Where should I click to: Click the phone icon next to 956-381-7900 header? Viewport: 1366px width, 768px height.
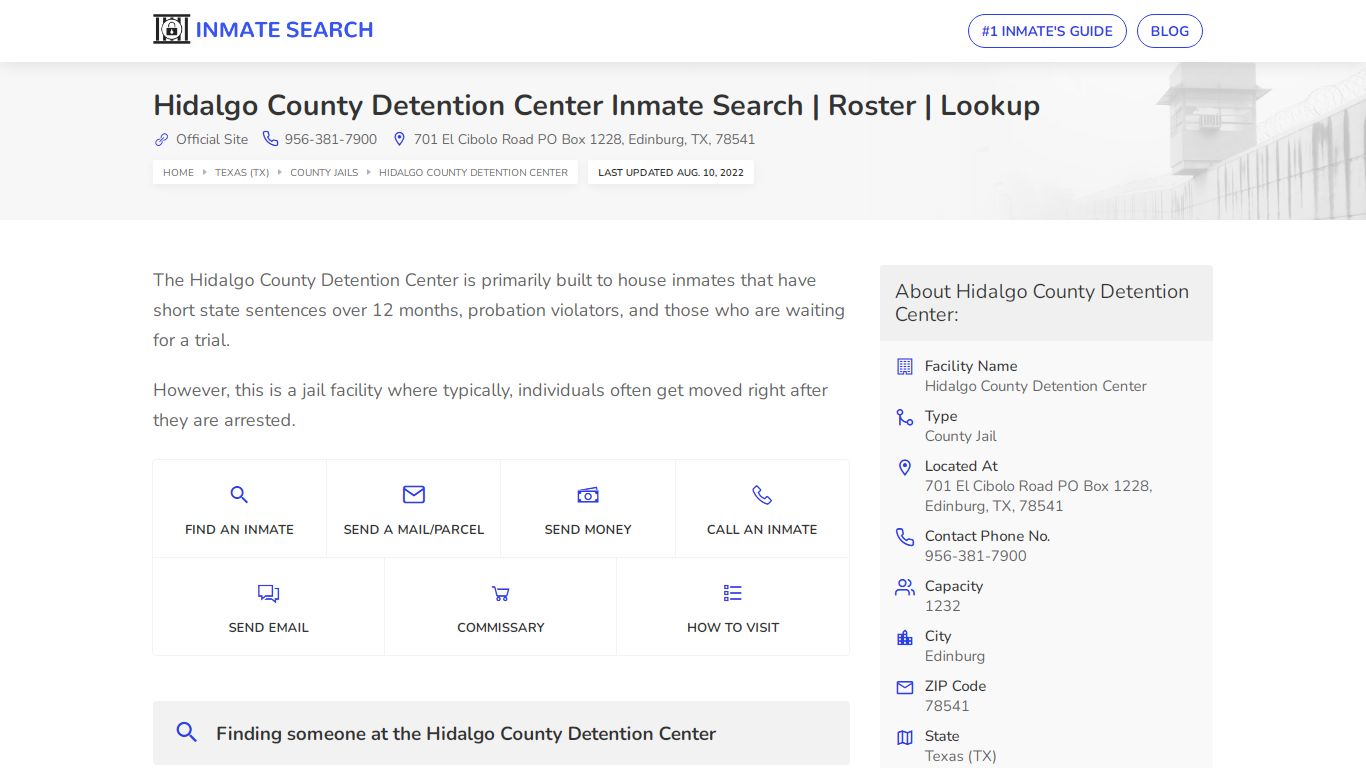pos(270,139)
